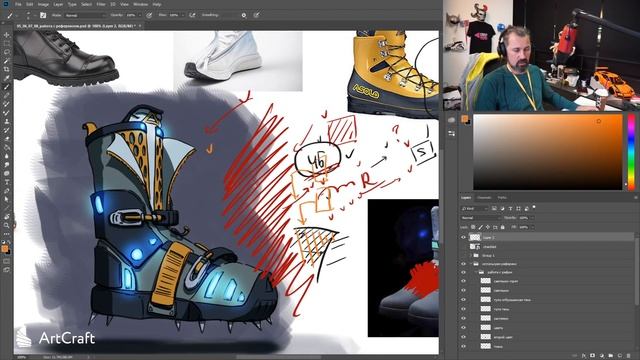Add a layer mask
640x360 pixels.
click(593, 356)
